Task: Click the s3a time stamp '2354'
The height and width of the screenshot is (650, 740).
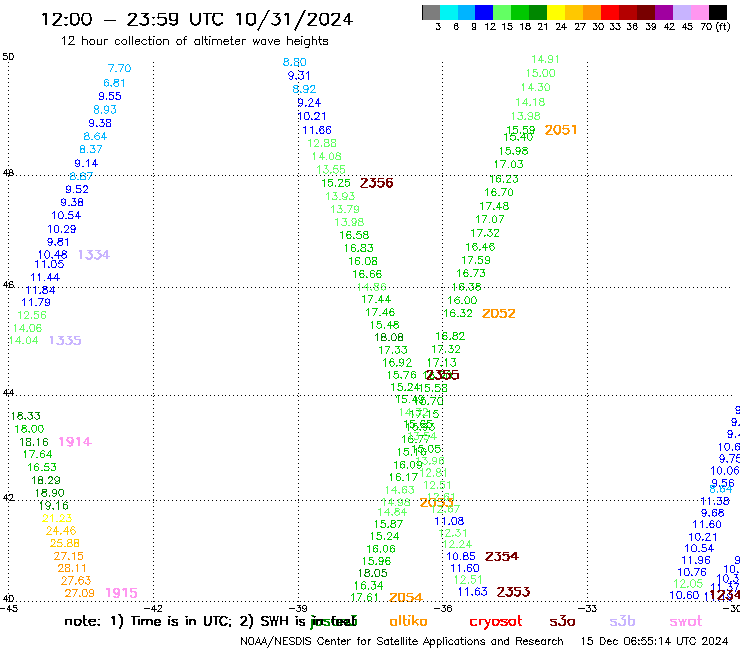Action: coord(502,557)
